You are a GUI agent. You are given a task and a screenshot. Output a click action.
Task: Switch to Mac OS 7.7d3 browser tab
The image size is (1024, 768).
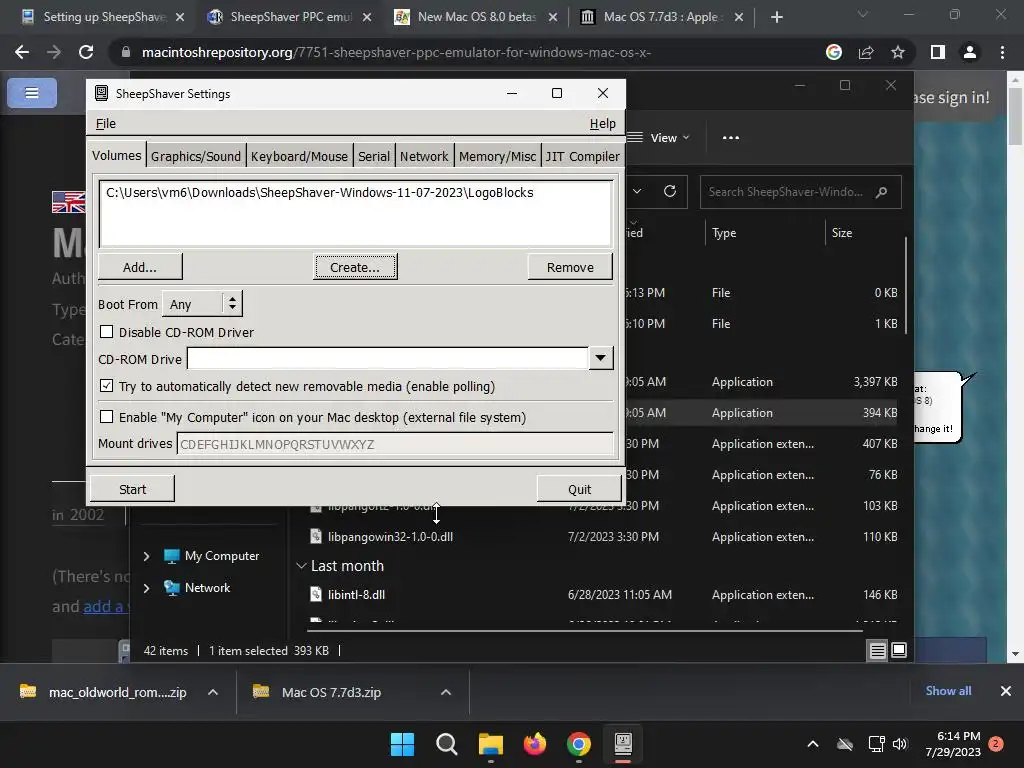(x=661, y=17)
